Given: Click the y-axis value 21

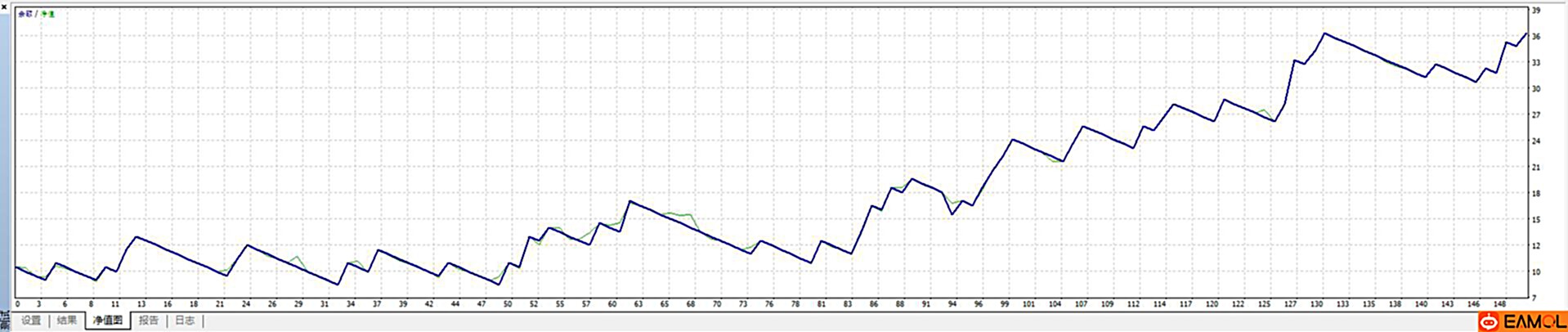Looking at the screenshot, I should click(1536, 168).
